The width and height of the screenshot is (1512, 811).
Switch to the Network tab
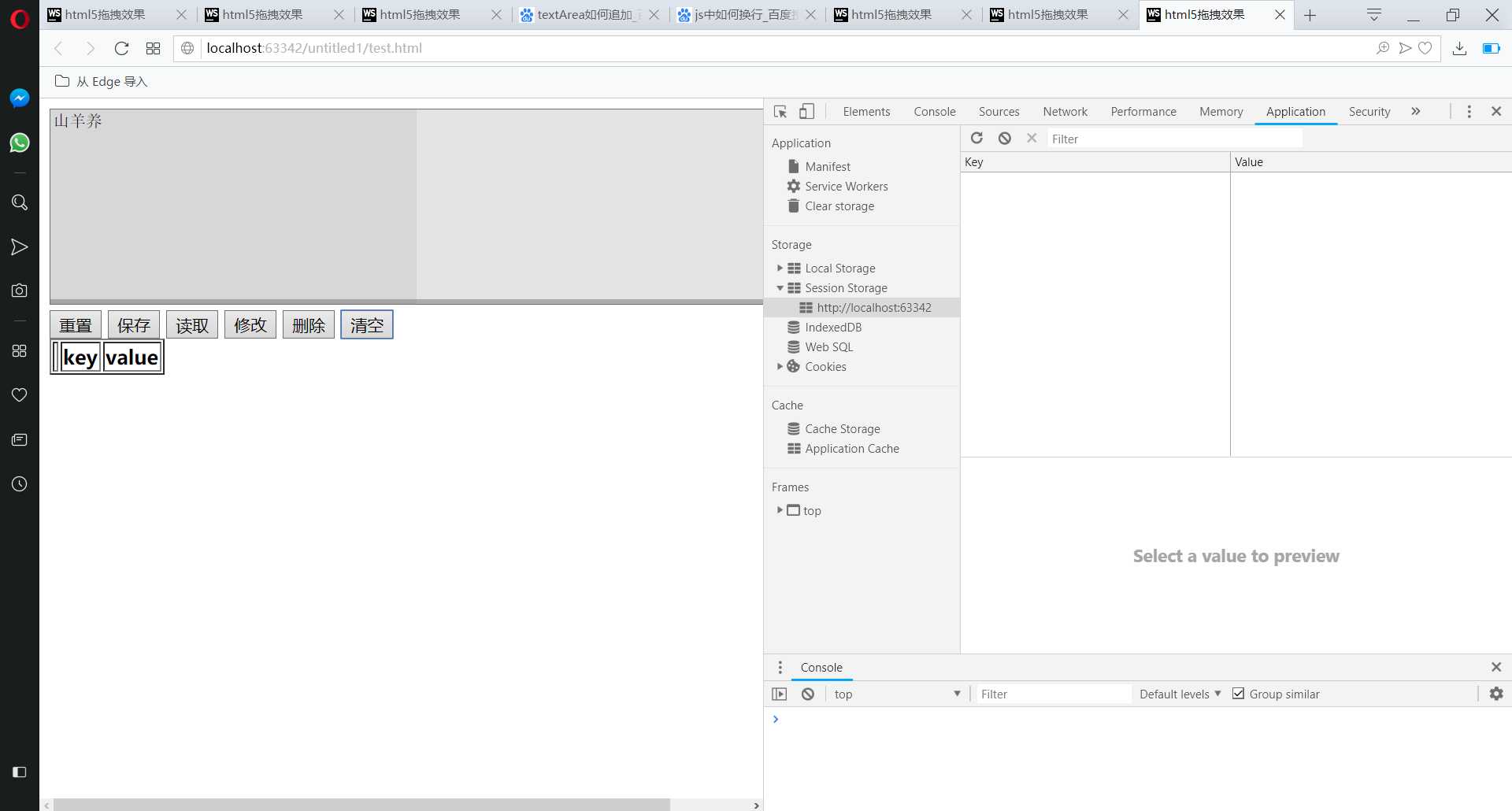point(1065,111)
